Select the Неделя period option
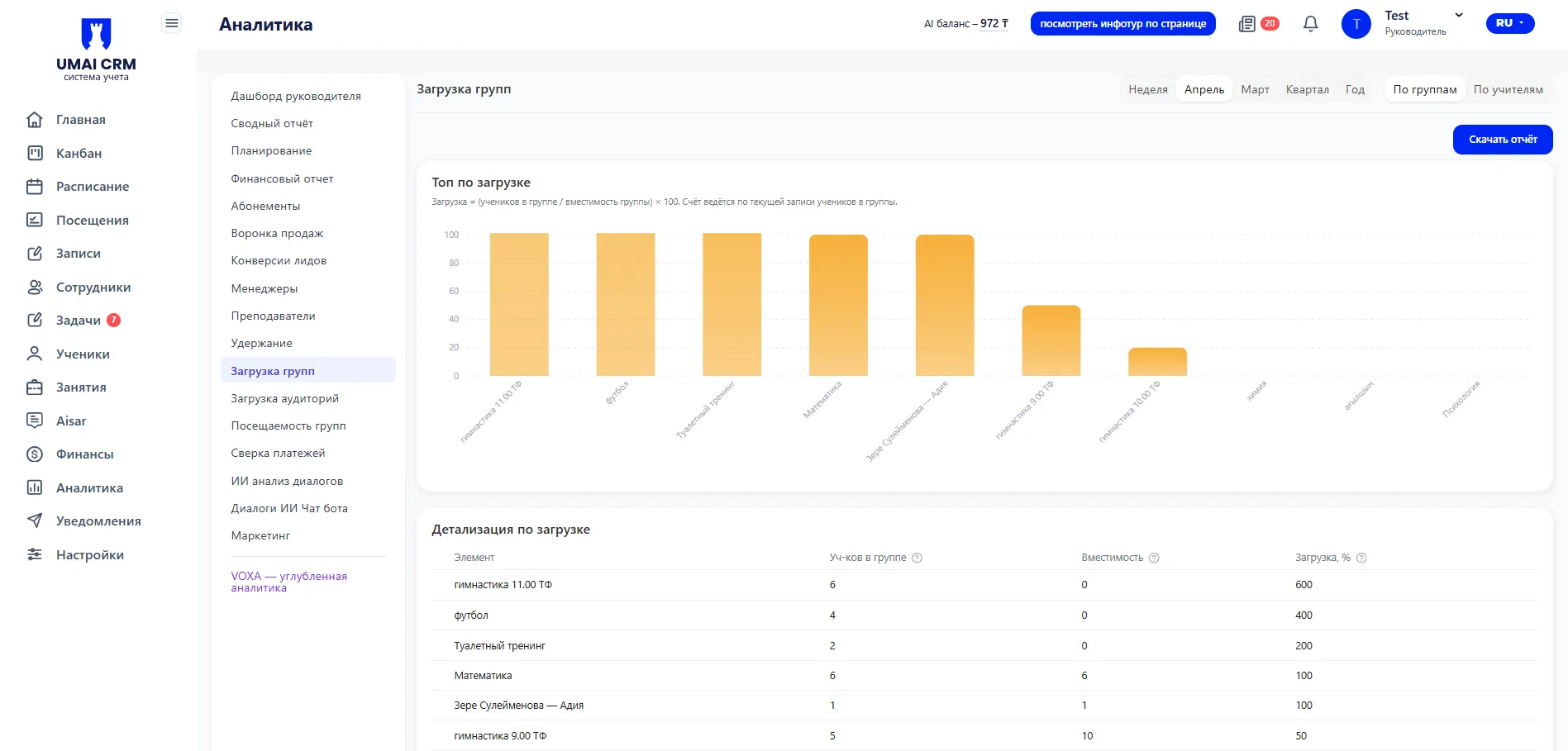Screen dimensions: 1568x751 1147,89
